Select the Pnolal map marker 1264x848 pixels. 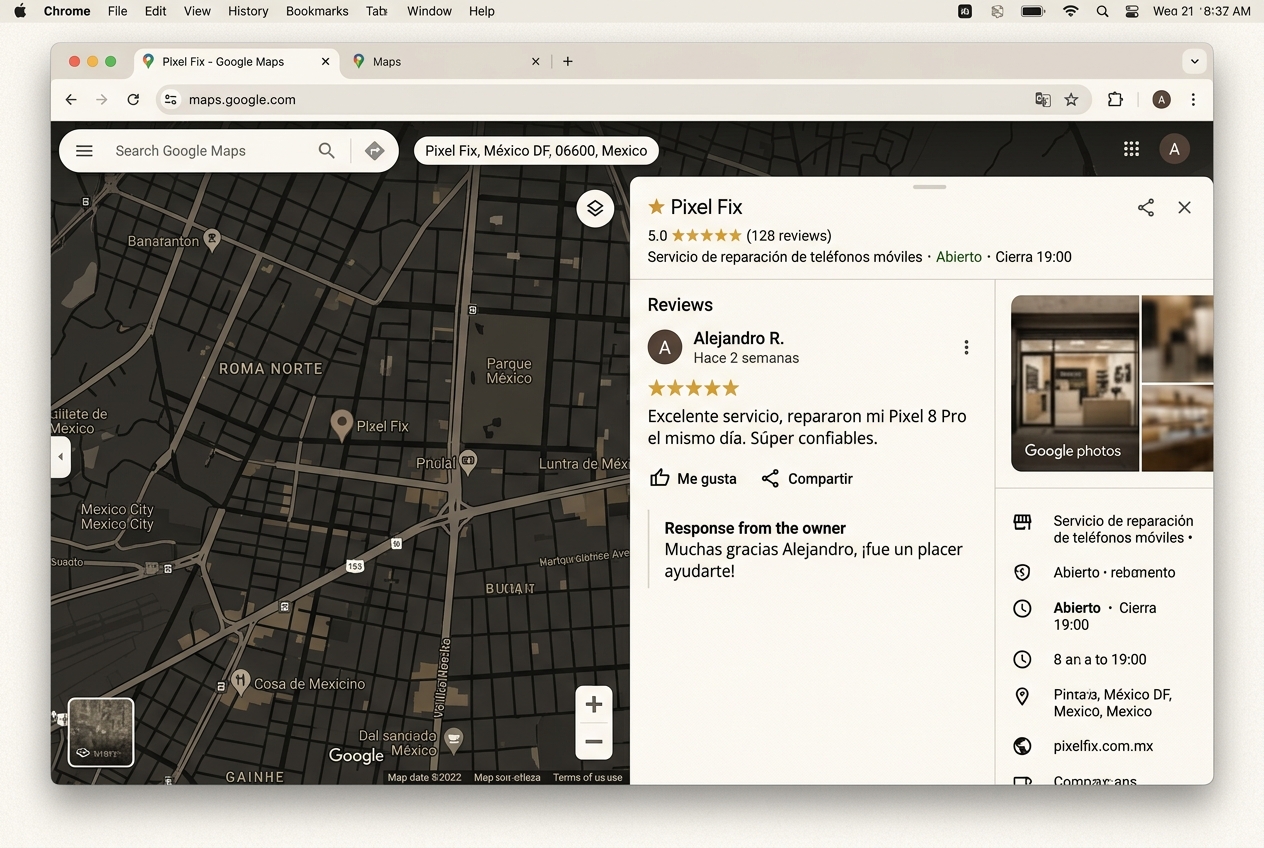click(x=468, y=462)
